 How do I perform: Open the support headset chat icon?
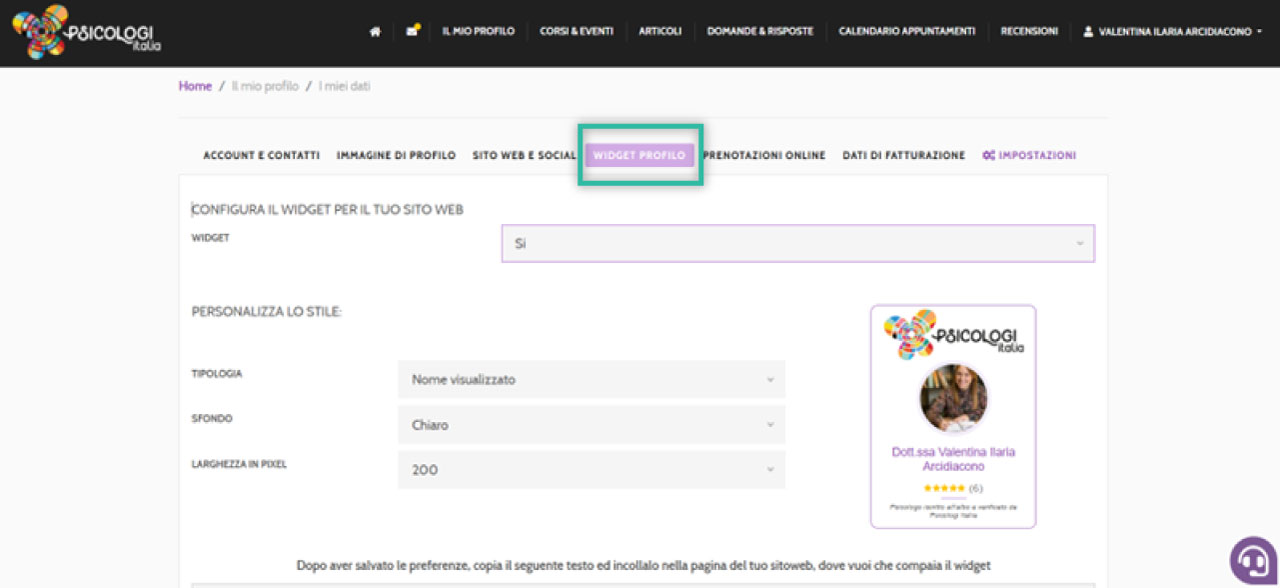click(x=1251, y=560)
